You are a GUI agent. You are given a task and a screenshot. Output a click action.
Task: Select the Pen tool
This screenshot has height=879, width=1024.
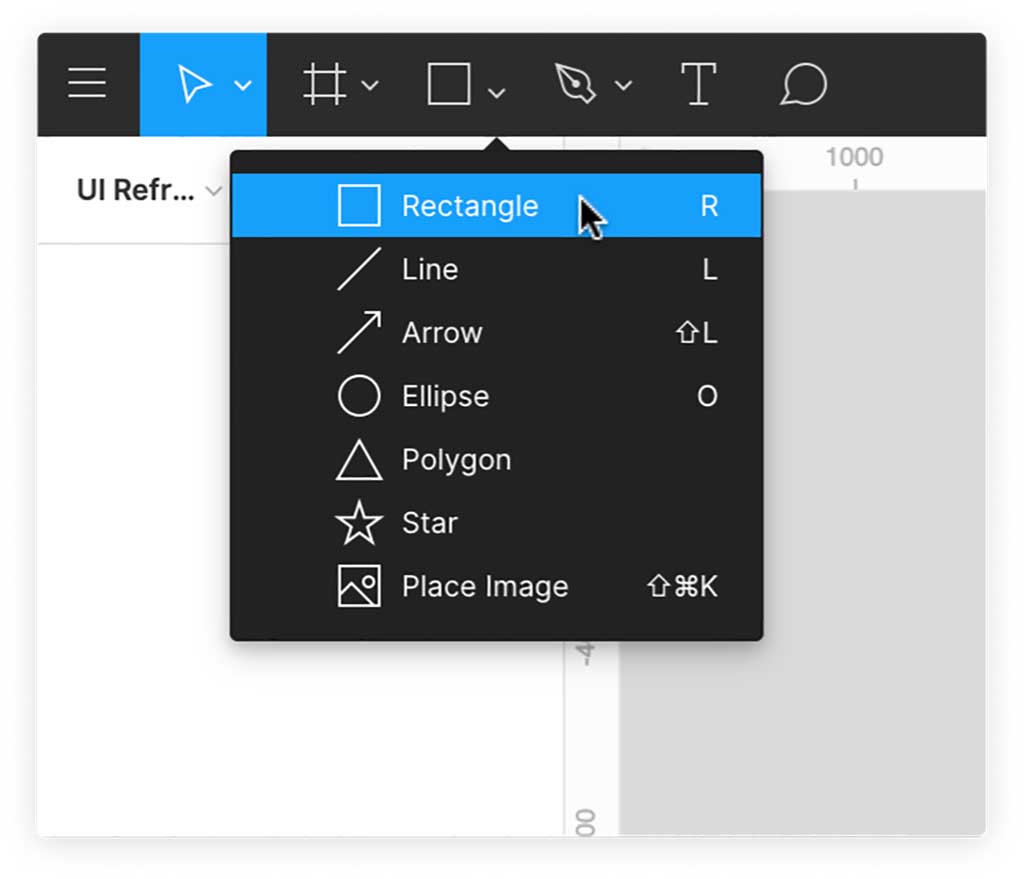click(x=575, y=84)
